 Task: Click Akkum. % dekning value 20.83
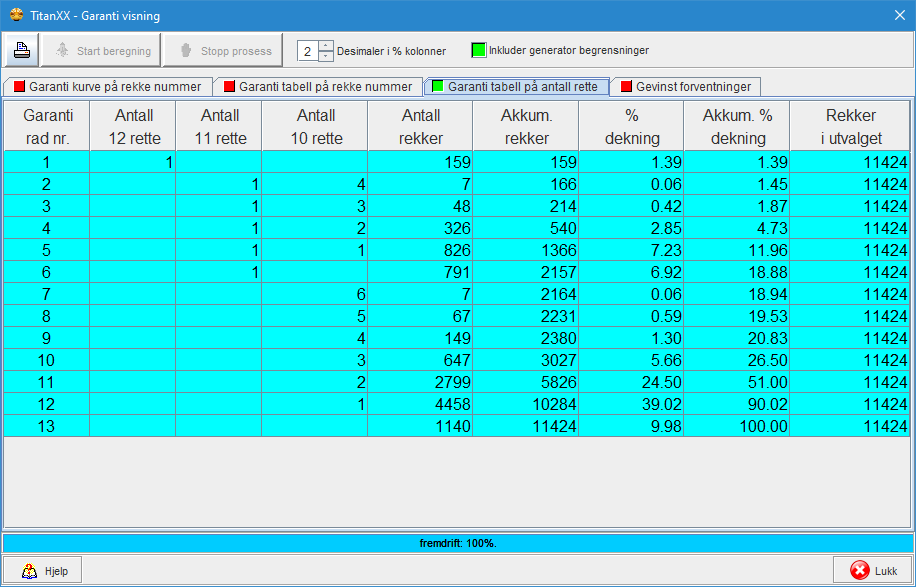(x=737, y=338)
